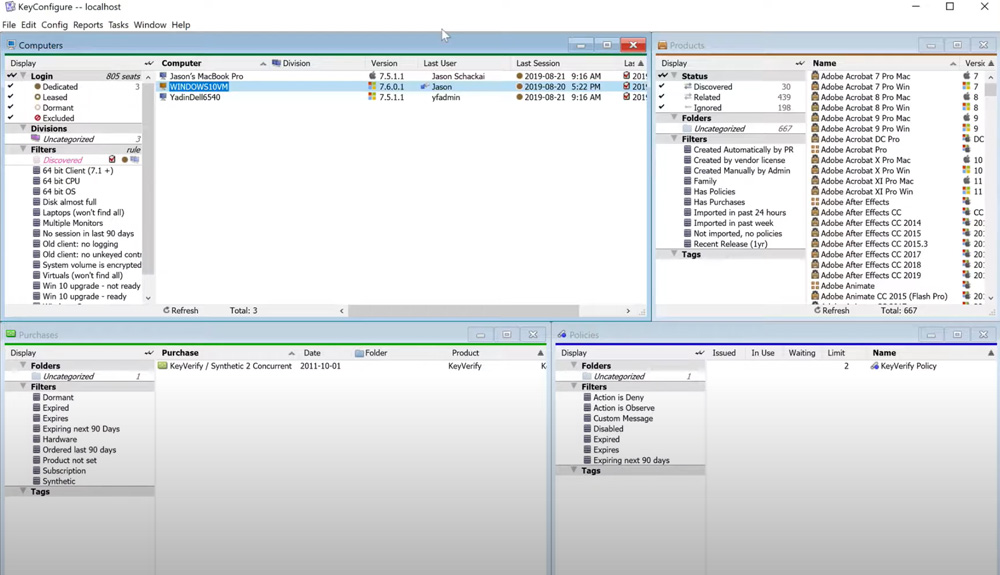Toggle the Dedicated login checkmark
Image resolution: width=1000 pixels, height=575 pixels.
pos(10,86)
